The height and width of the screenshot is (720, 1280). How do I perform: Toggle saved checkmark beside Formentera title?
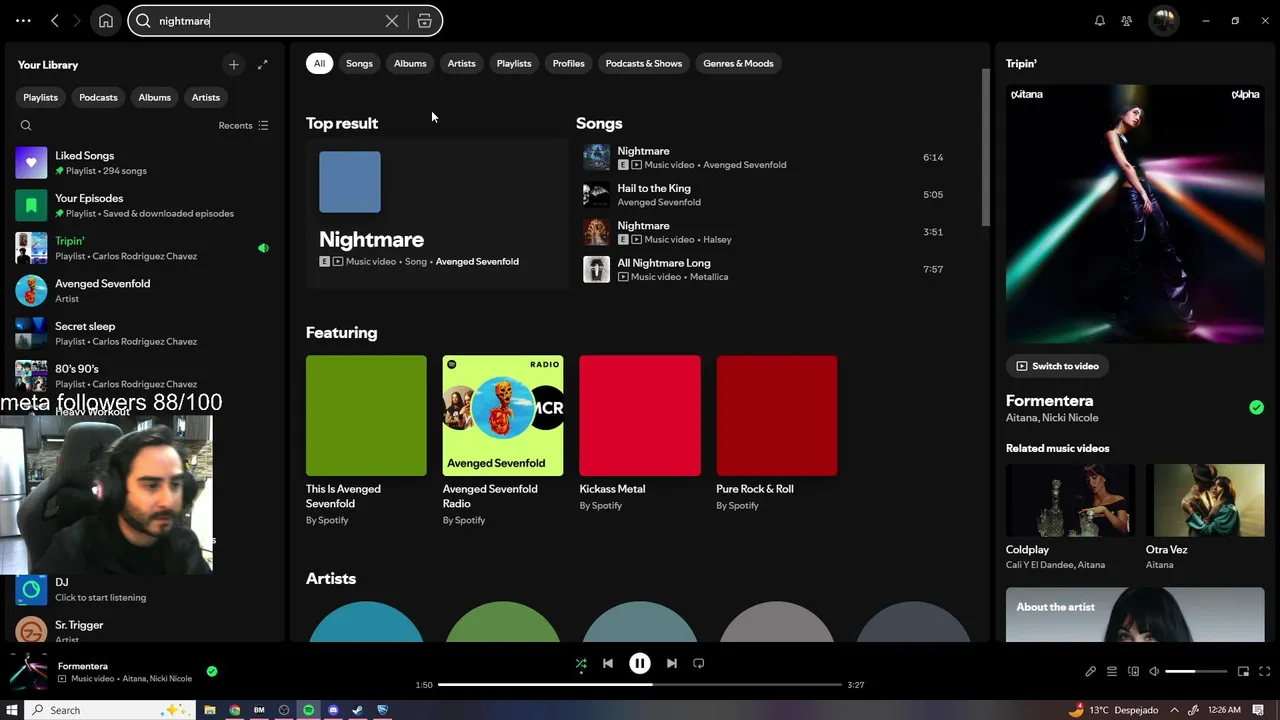[1256, 407]
